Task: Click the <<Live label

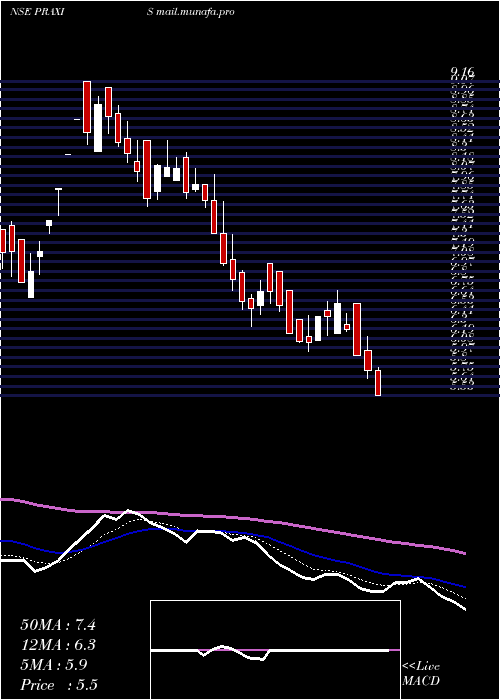Action: [421, 667]
